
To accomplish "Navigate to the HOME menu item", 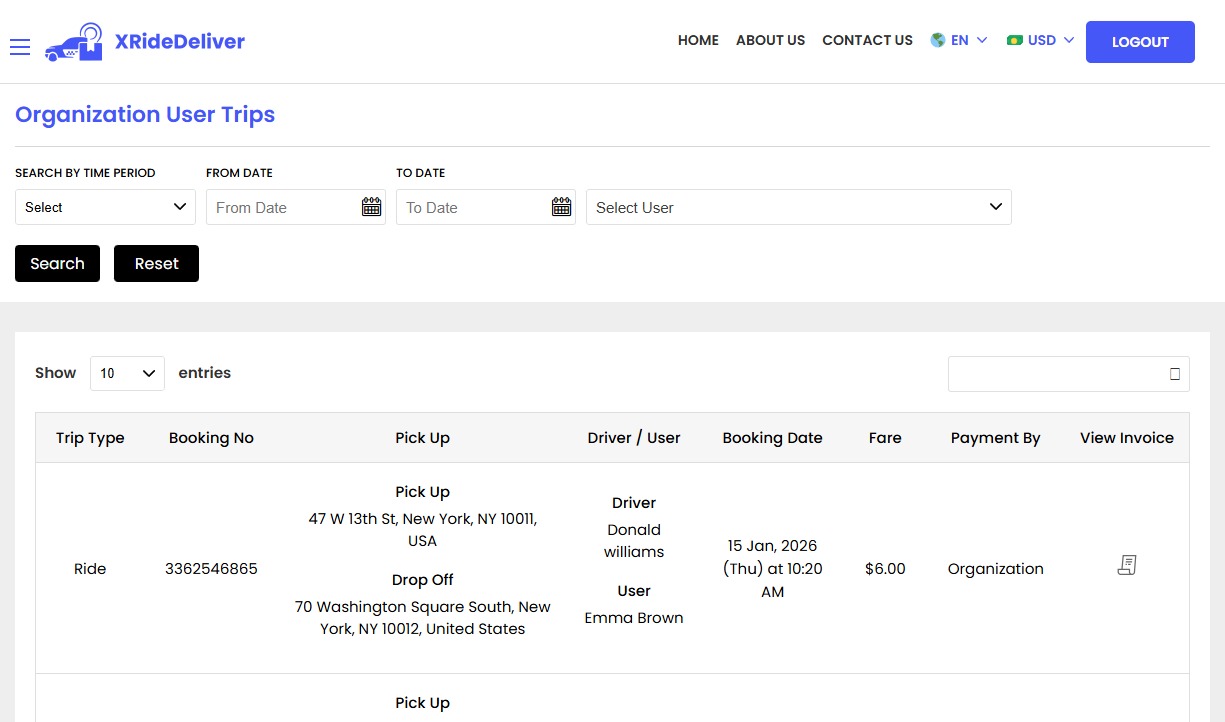I will click(x=697, y=41).
